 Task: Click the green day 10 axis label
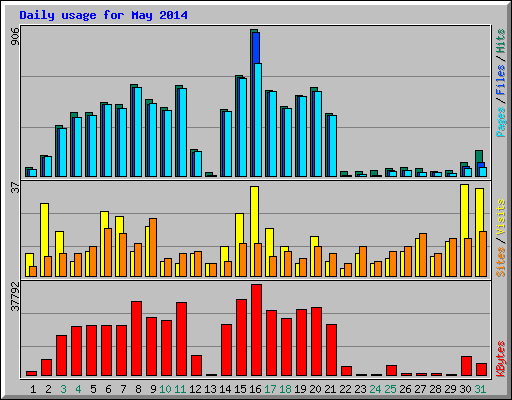click(165, 389)
